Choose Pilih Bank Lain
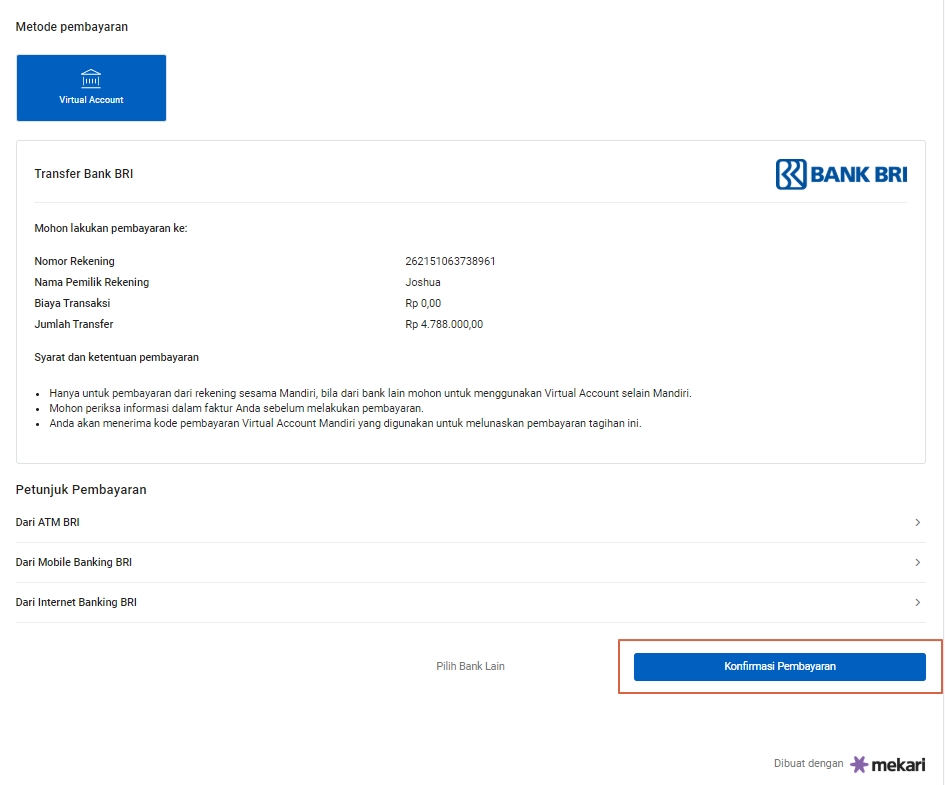 coord(470,666)
